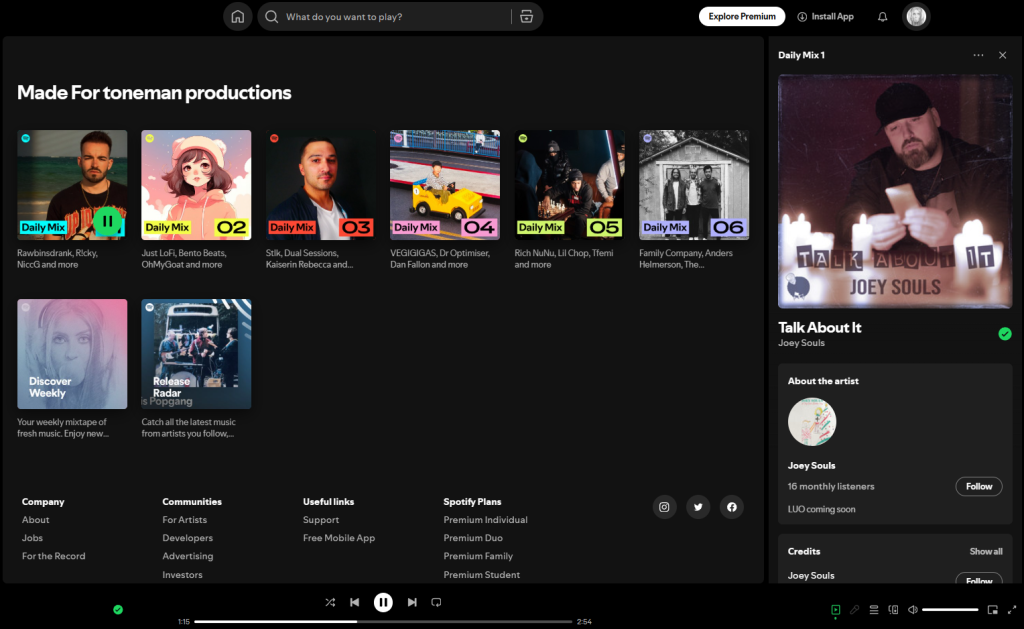The width and height of the screenshot is (1024, 629).
Task: Open Spotify Facebook page
Action: [732, 507]
